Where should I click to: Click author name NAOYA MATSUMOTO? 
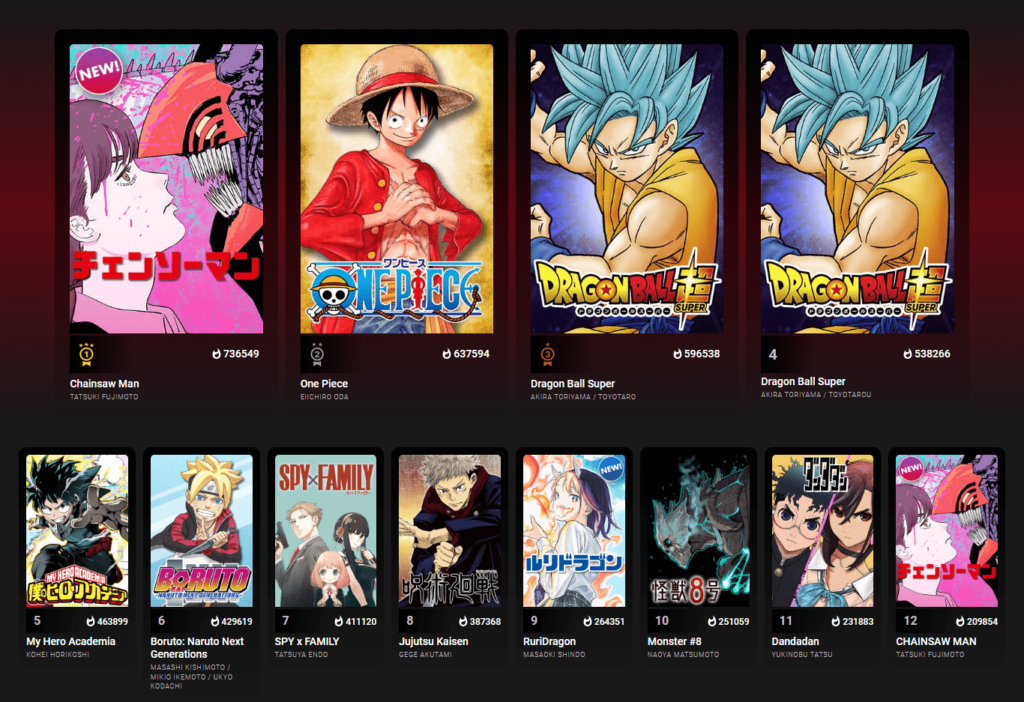tap(683, 654)
